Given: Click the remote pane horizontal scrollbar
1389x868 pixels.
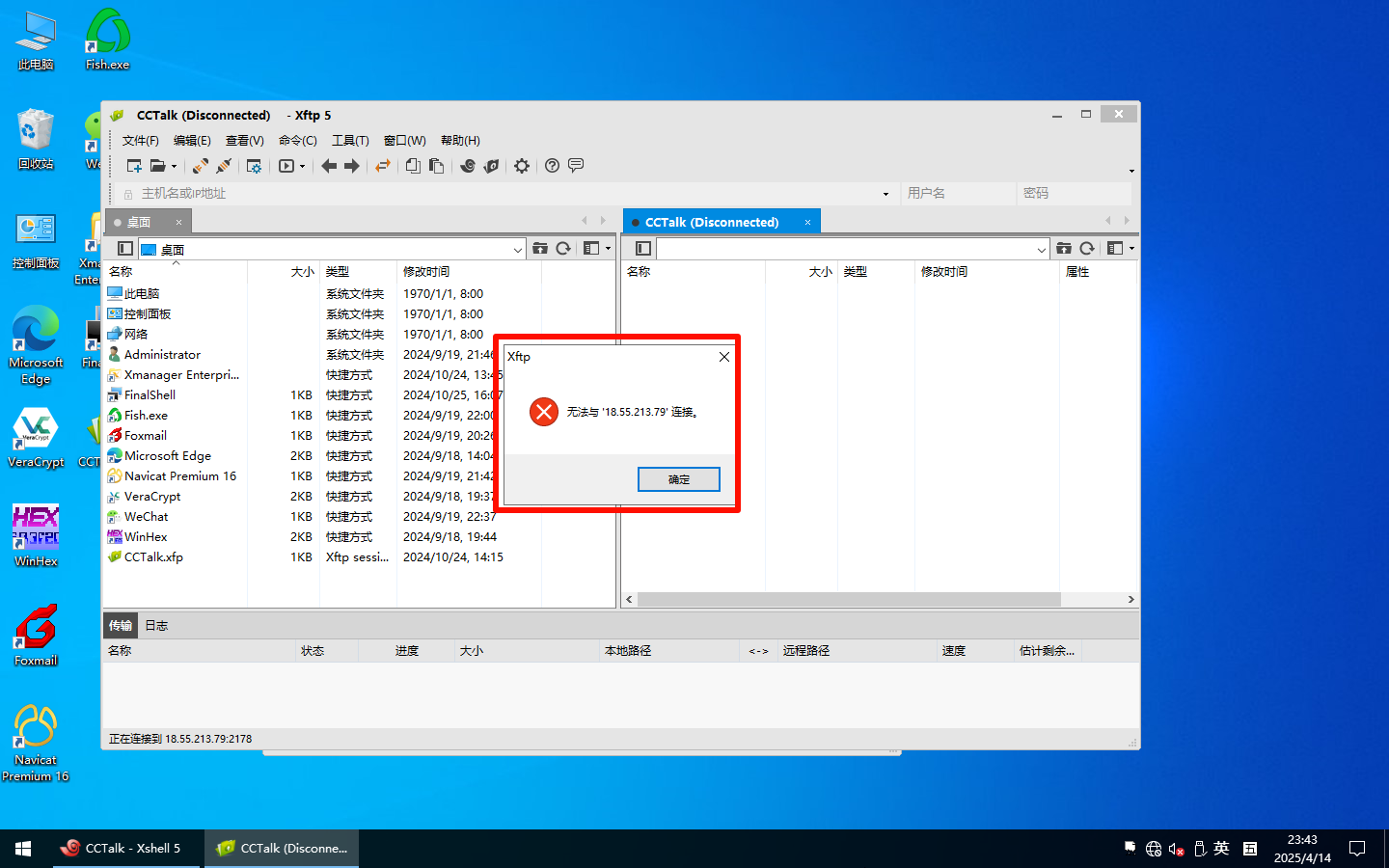Looking at the screenshot, I should [x=849, y=600].
